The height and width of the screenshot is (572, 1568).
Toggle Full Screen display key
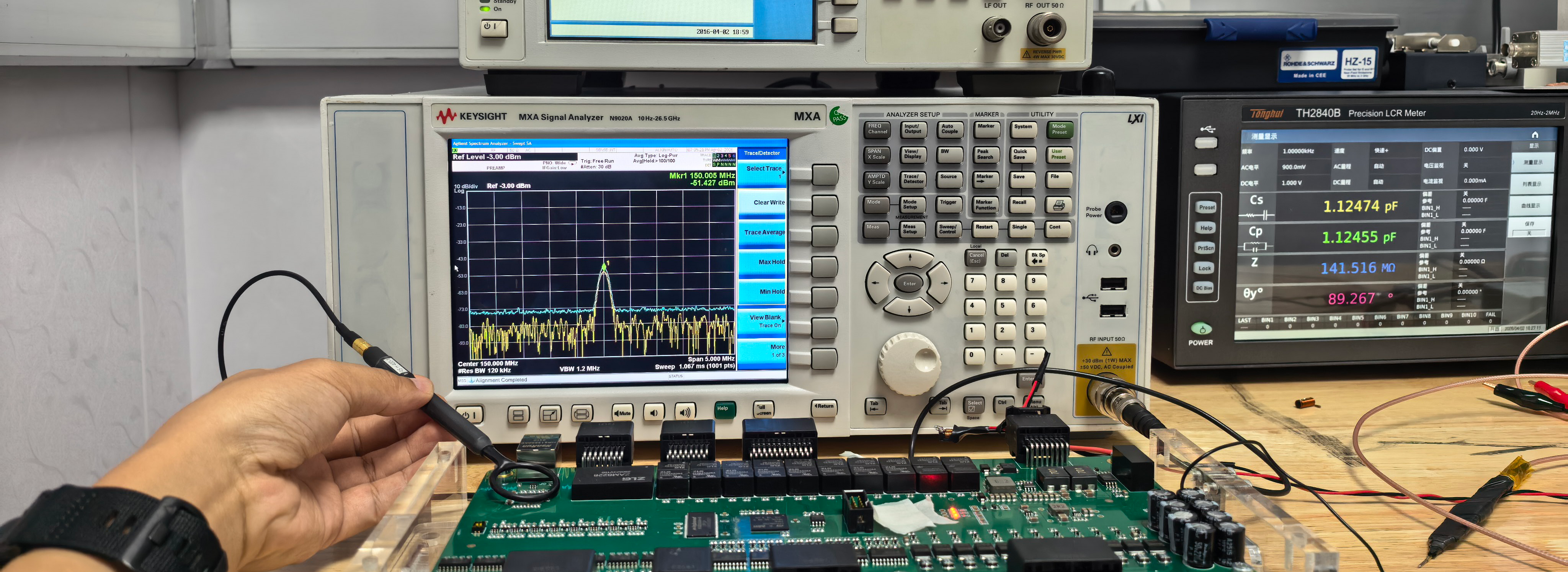[764, 409]
